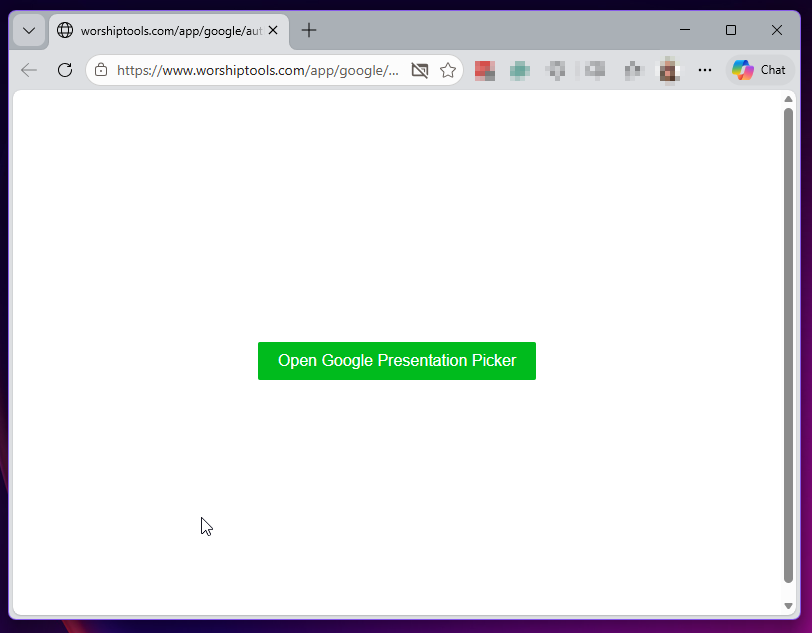Click Open Google Presentation Picker button
The width and height of the screenshot is (812, 633).
tap(397, 361)
